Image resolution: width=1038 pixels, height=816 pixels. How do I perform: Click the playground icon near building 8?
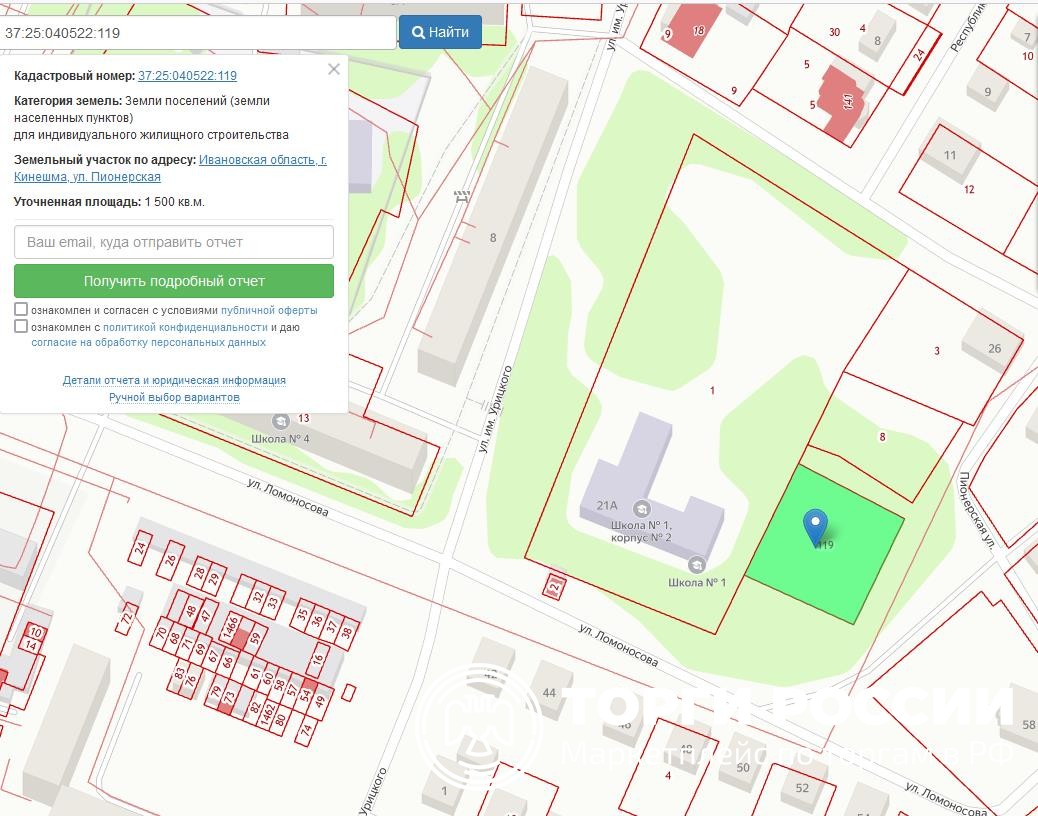pos(461,196)
